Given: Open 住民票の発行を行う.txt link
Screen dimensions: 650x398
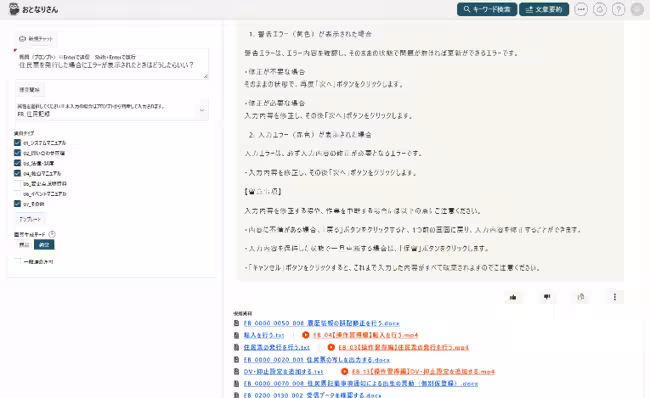Looking at the screenshot, I should pyautogui.click(x=276, y=347).
